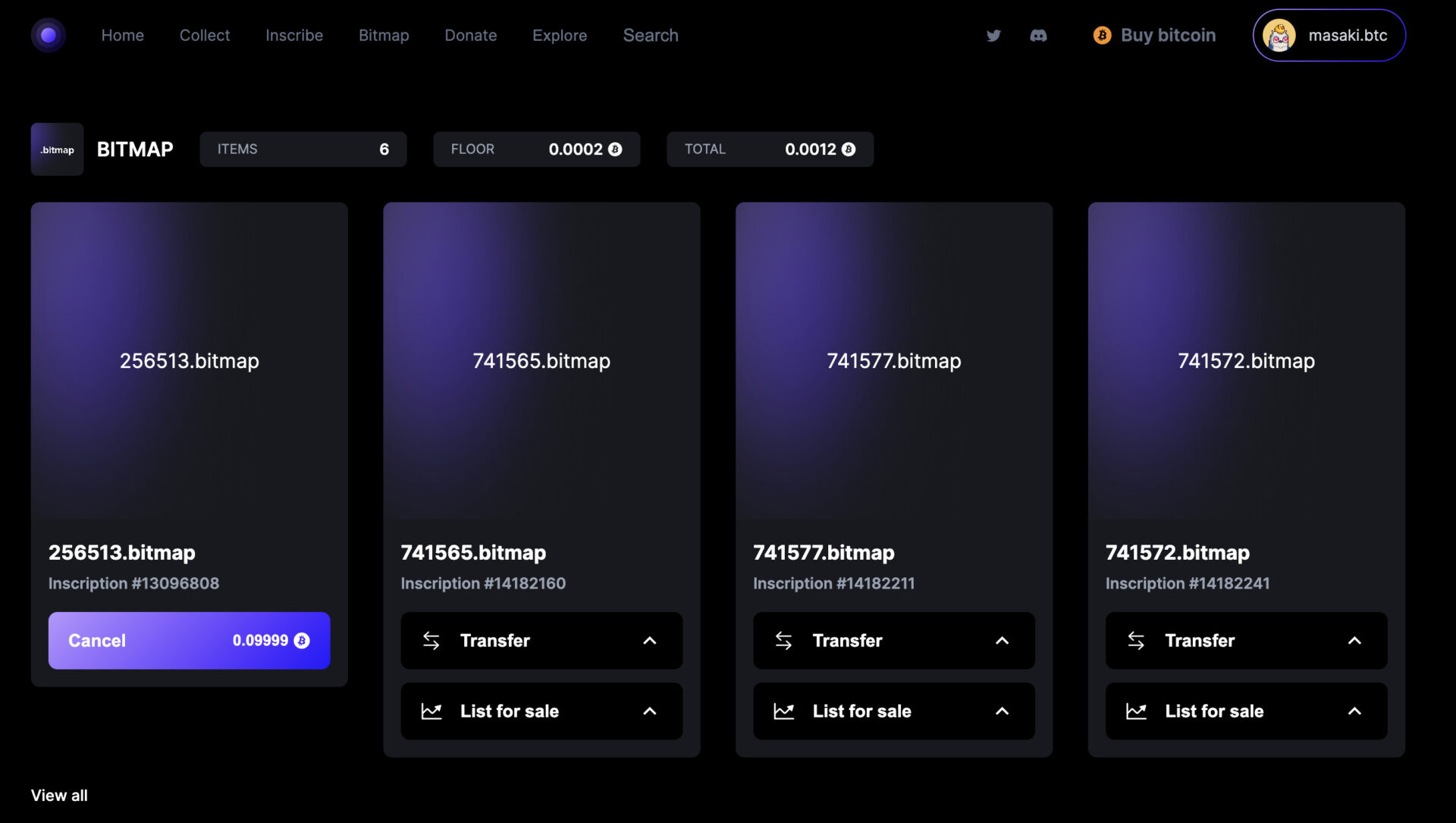Click chart icon on 741577.bitmap List for sale

783,711
